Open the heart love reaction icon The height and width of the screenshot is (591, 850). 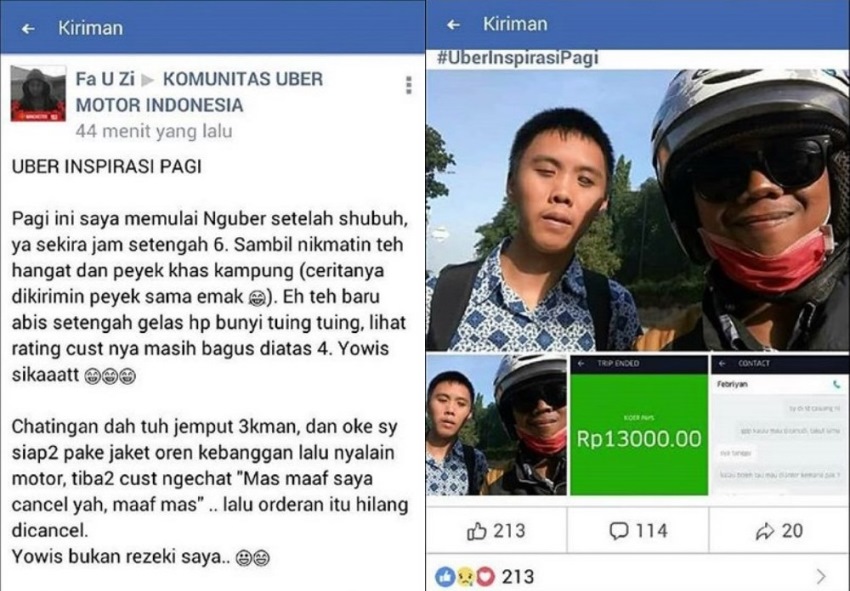pos(485,576)
